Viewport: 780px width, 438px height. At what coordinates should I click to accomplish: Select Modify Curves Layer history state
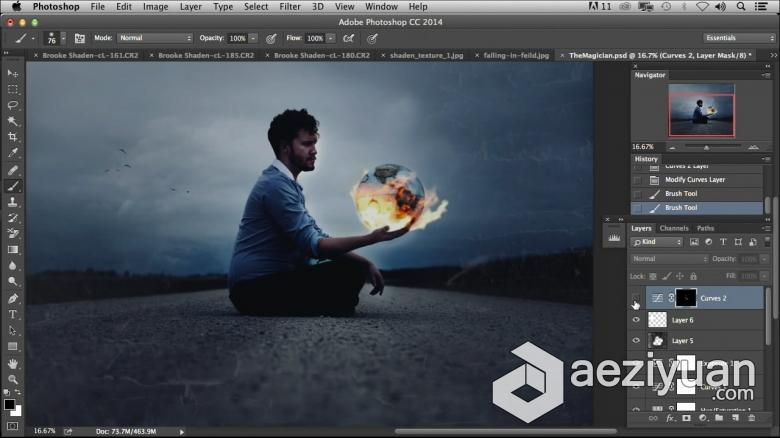(x=696, y=180)
